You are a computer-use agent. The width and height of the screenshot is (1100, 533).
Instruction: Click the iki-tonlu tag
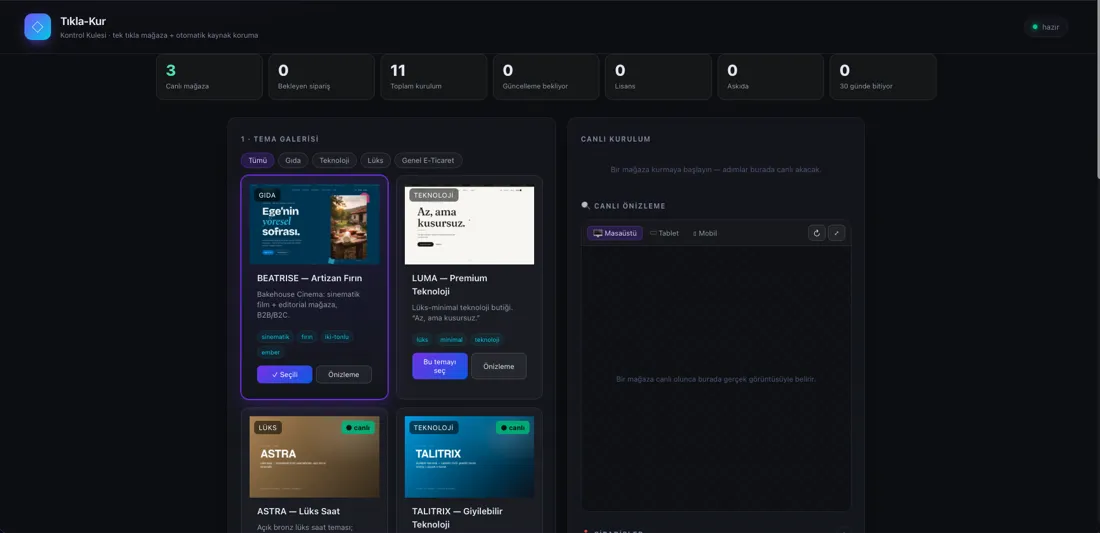tap(337, 337)
